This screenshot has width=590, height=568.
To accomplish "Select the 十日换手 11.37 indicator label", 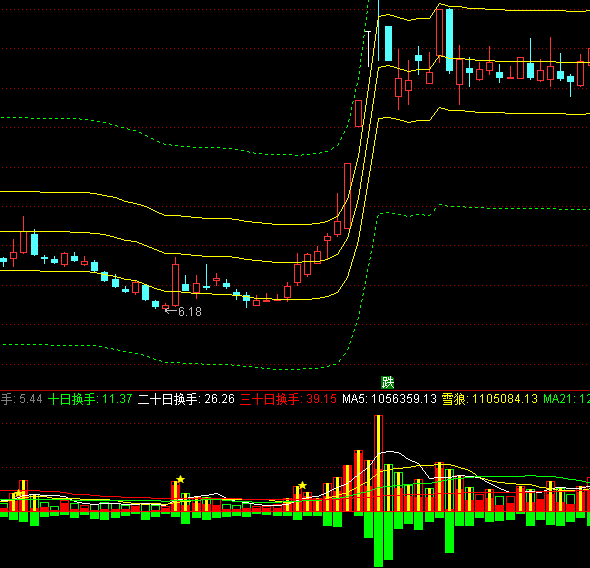I will click(x=90, y=399).
